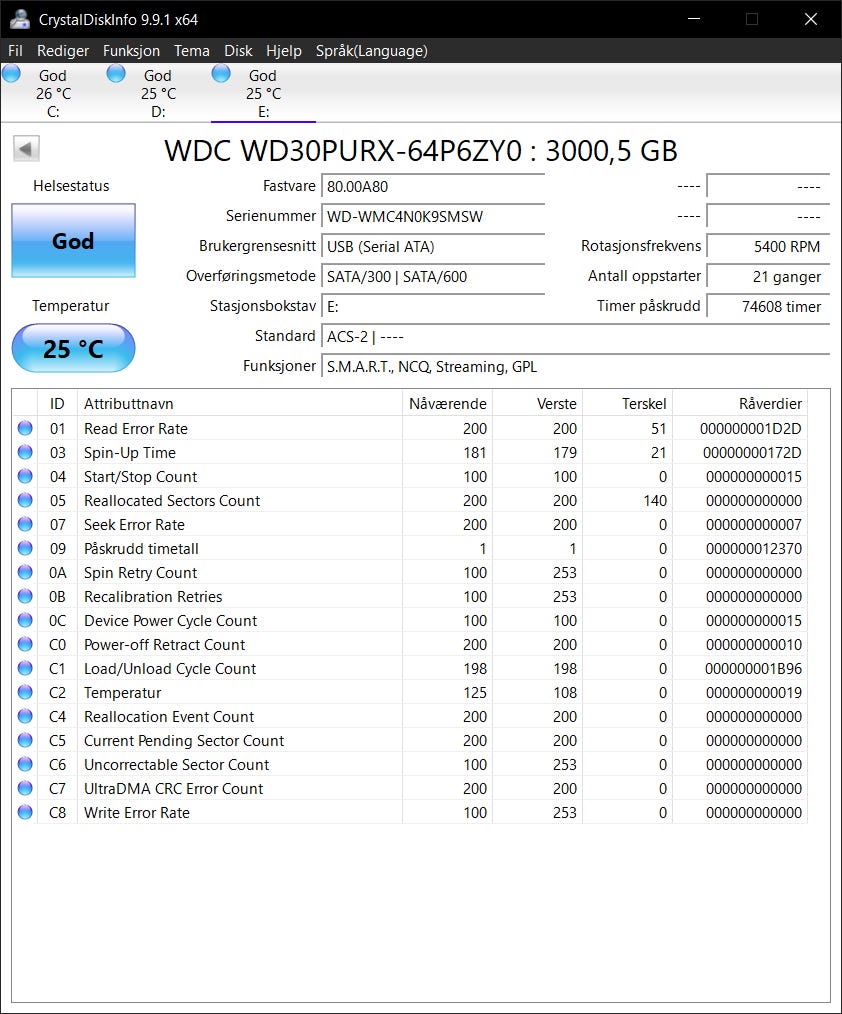
Task: Click the Verste column header
Action: tap(537, 404)
